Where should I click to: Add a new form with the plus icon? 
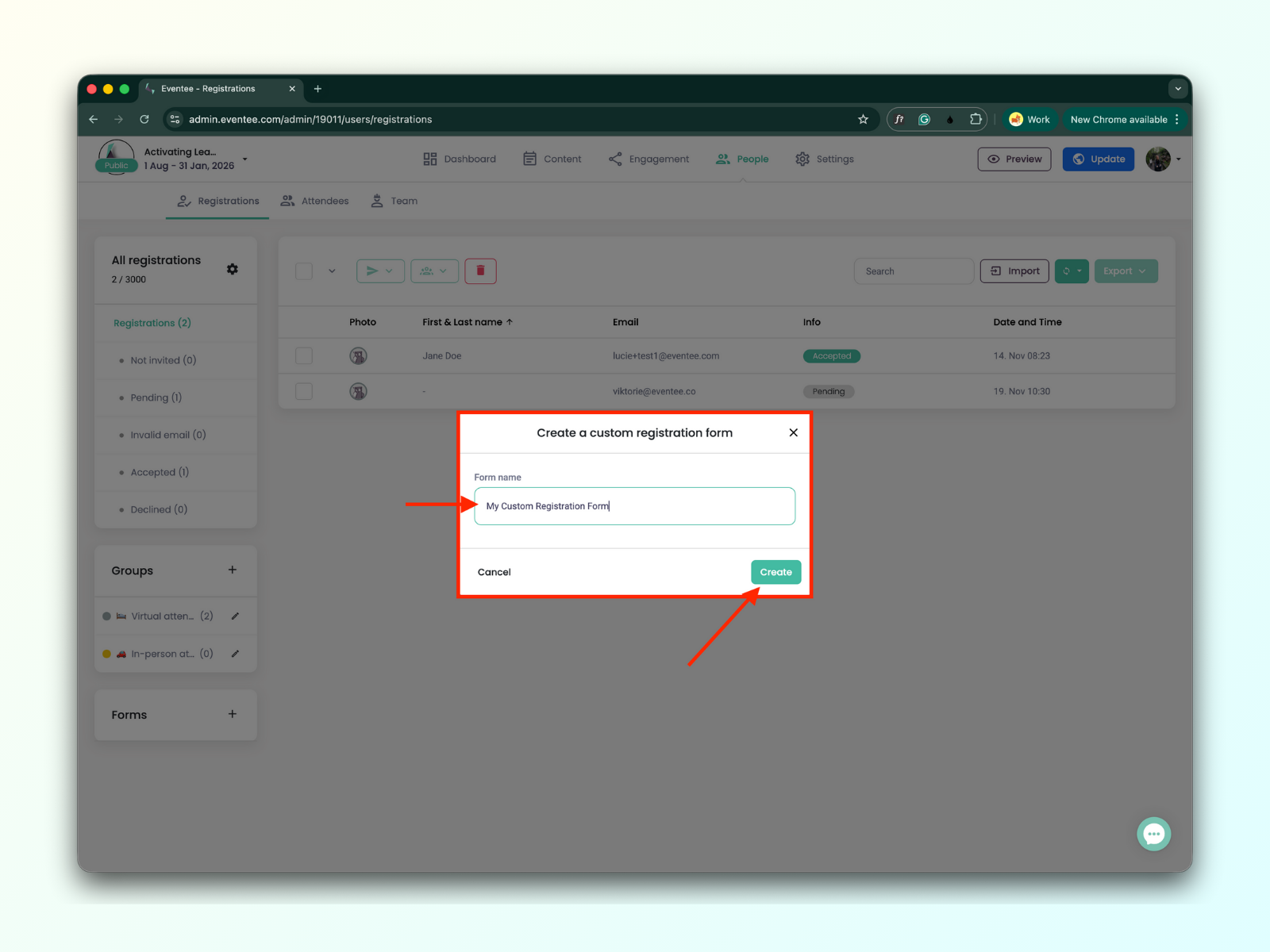(x=233, y=714)
